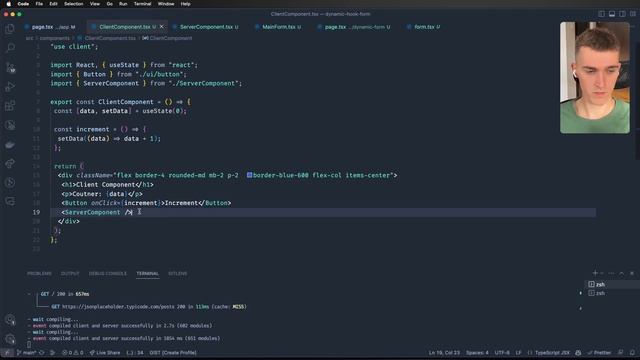Image resolution: width=640 pixels, height=360 pixels.
Task: Click the border-blue-600 color swatch
Action: [249, 175]
